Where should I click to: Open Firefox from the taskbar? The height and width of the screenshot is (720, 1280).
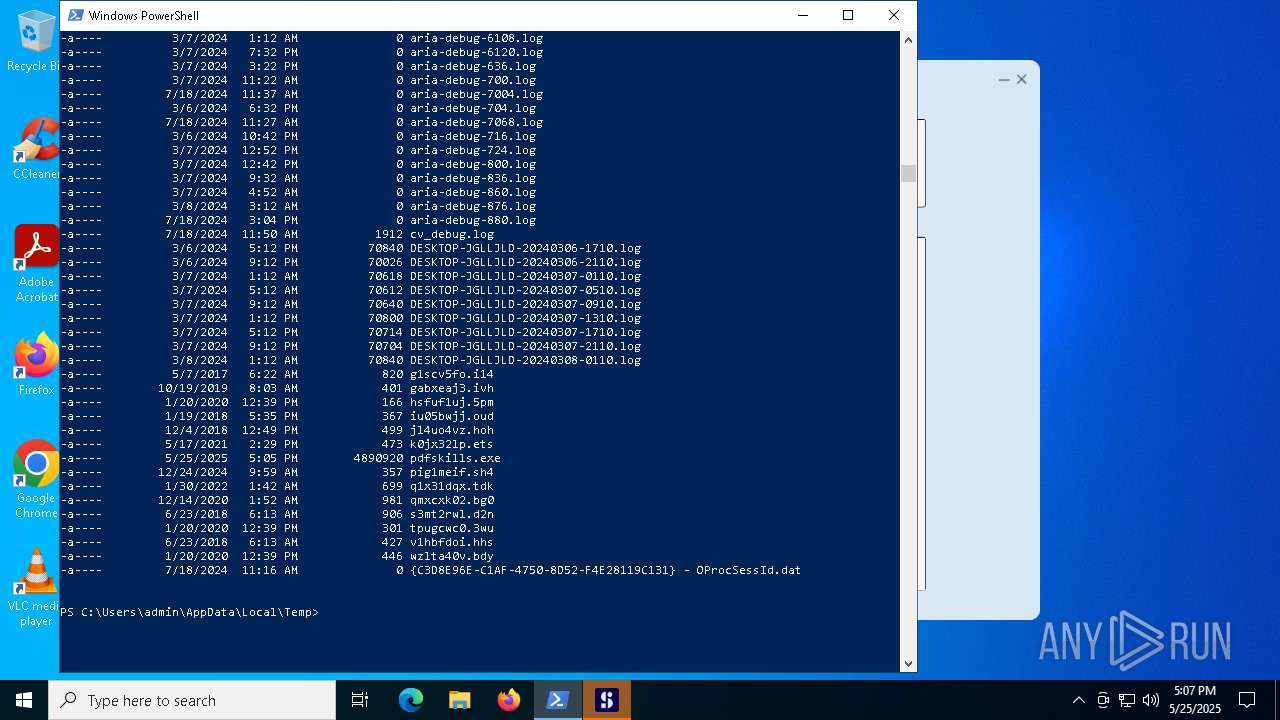point(509,700)
